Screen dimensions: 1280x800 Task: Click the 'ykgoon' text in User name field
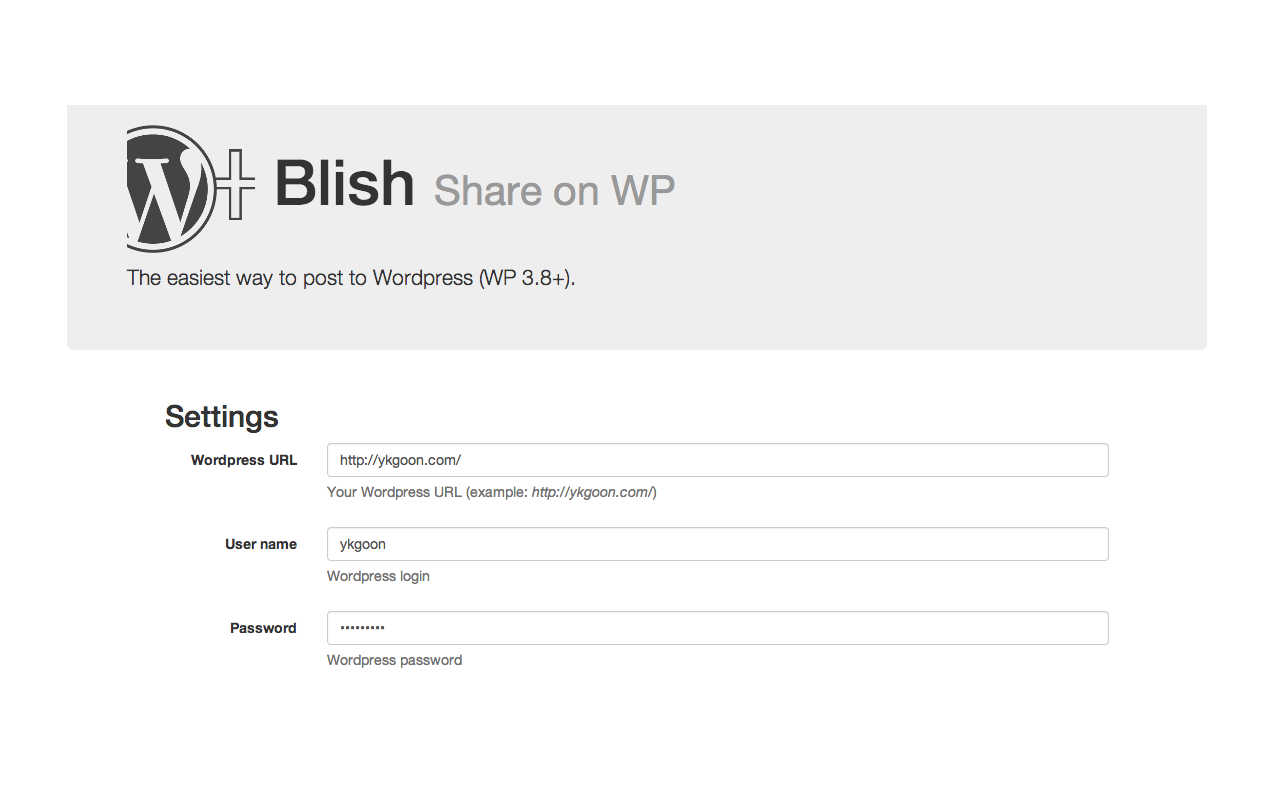click(362, 544)
